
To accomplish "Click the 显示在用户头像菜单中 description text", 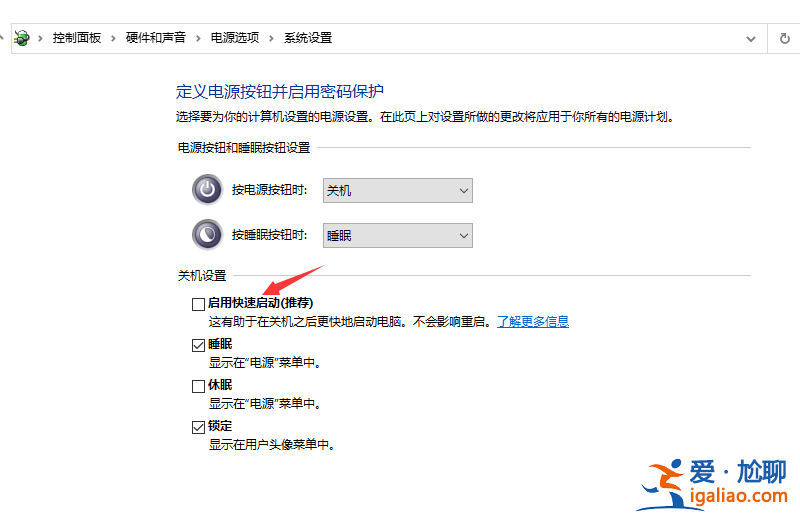I will click(x=271, y=444).
